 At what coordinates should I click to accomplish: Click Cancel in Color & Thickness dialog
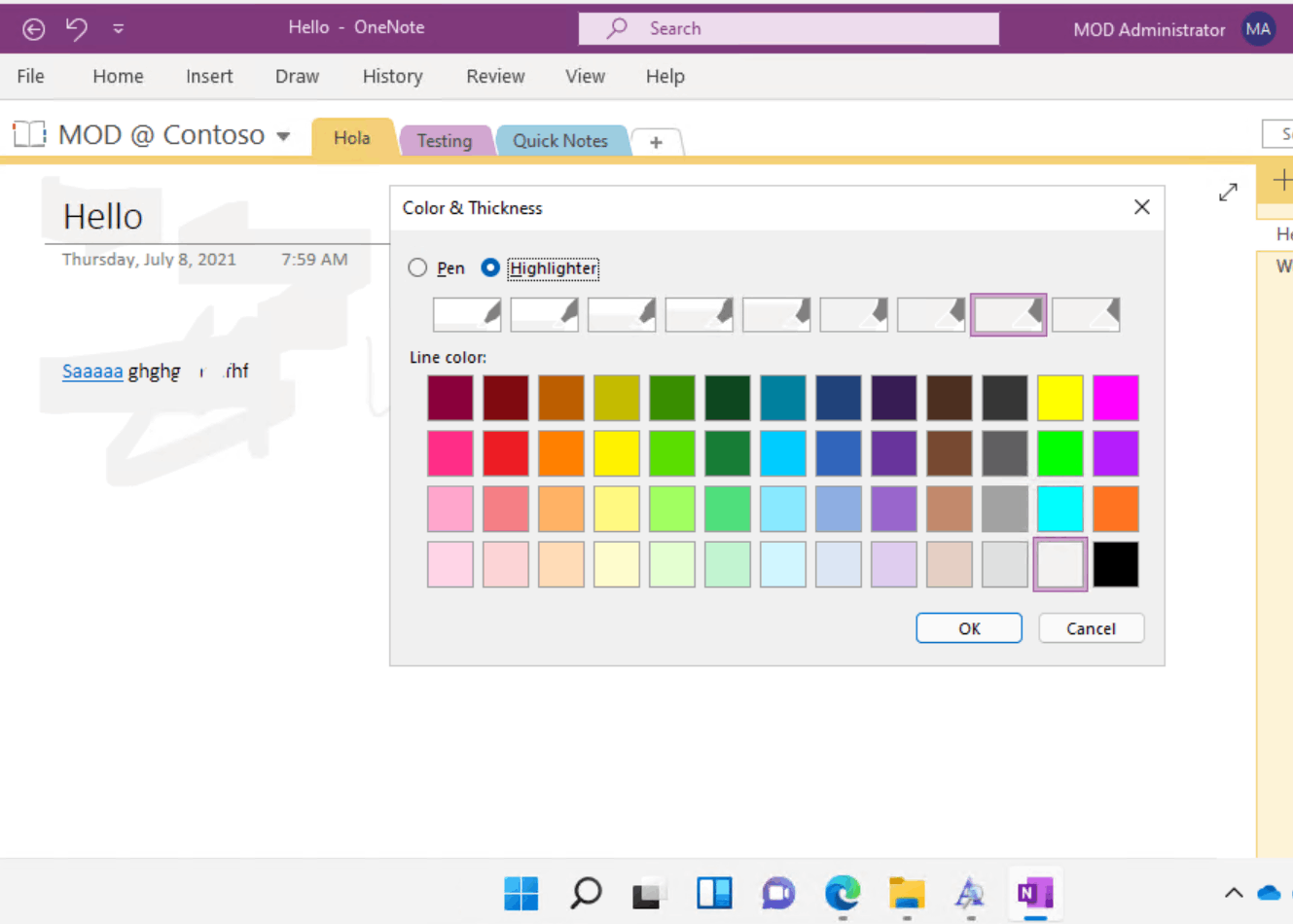click(x=1091, y=628)
